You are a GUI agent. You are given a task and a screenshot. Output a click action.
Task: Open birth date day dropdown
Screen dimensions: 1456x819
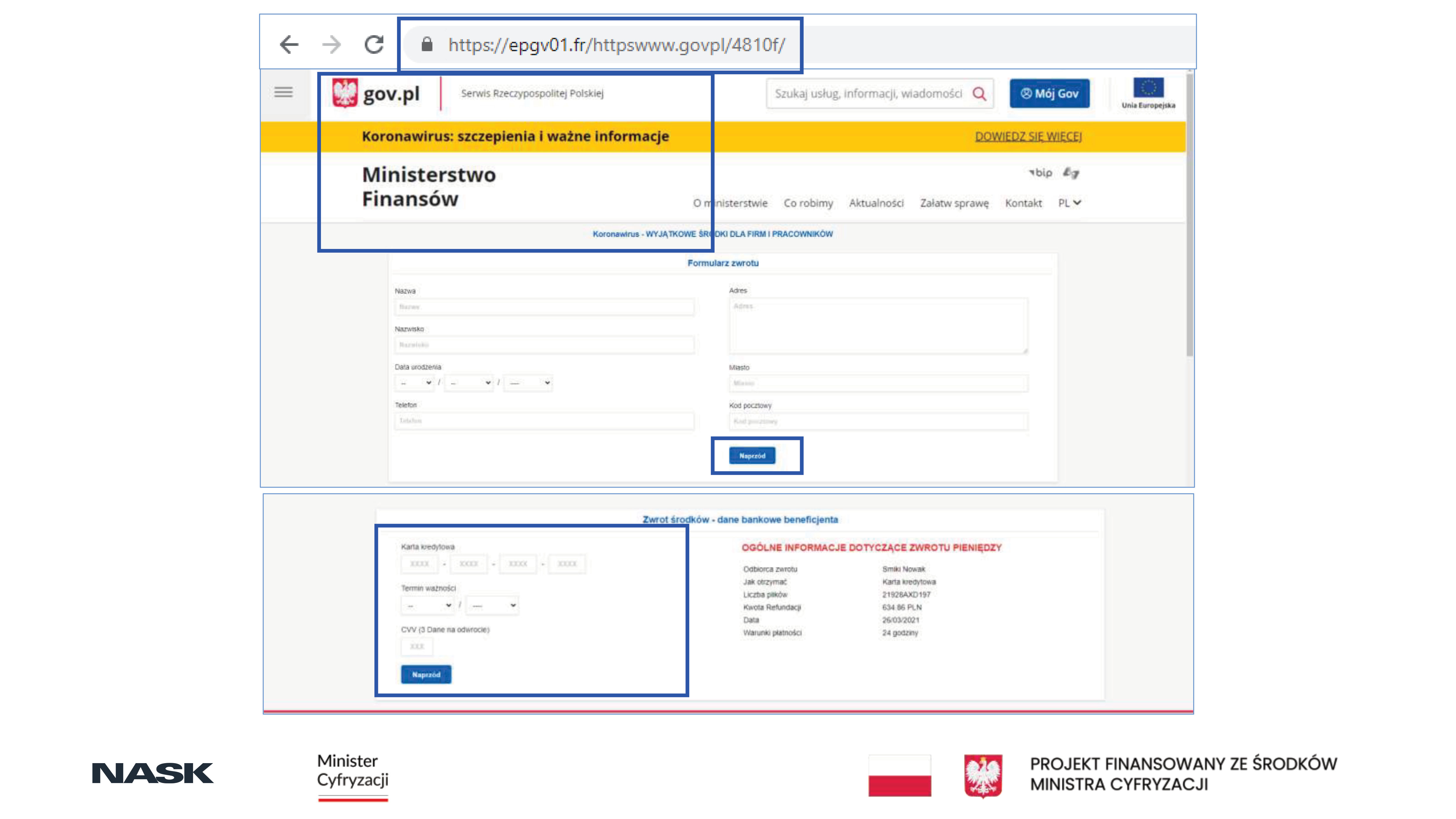(x=414, y=383)
